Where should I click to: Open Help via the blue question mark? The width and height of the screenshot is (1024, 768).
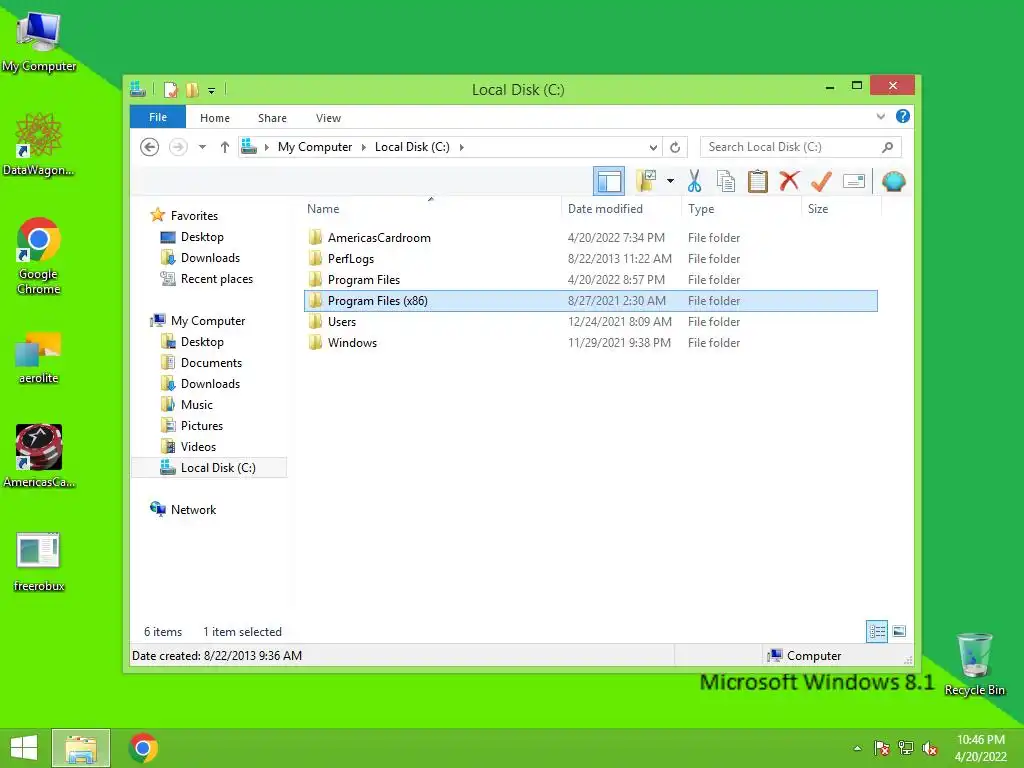(x=903, y=116)
